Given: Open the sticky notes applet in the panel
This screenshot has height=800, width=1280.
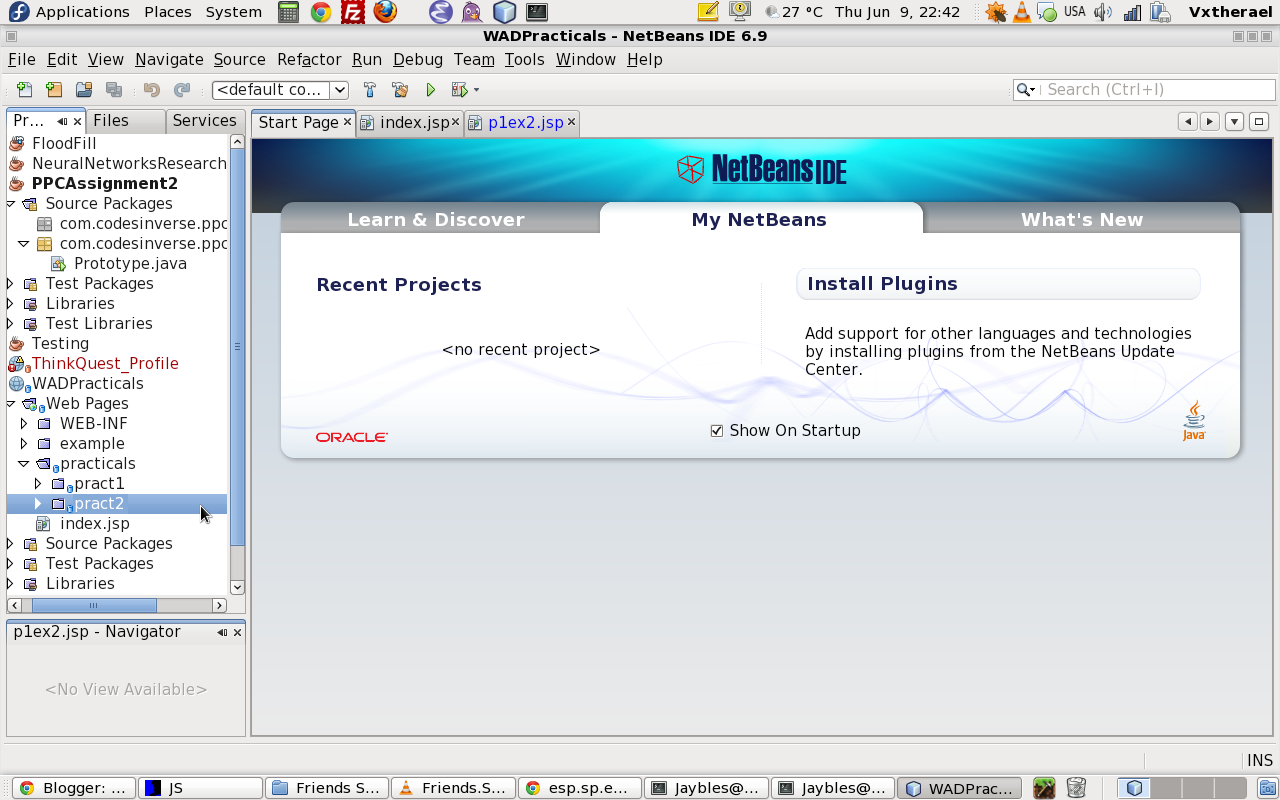Looking at the screenshot, I should click(x=708, y=12).
